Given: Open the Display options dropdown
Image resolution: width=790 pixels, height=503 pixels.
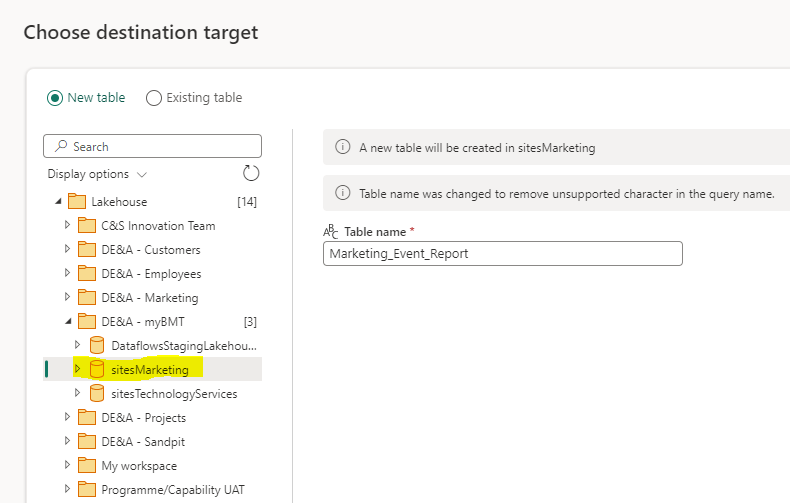Looking at the screenshot, I should [x=97, y=174].
